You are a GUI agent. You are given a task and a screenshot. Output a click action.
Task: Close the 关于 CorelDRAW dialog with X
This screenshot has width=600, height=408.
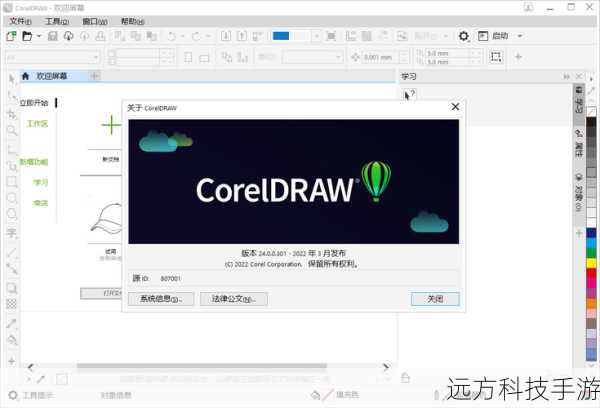tap(455, 107)
